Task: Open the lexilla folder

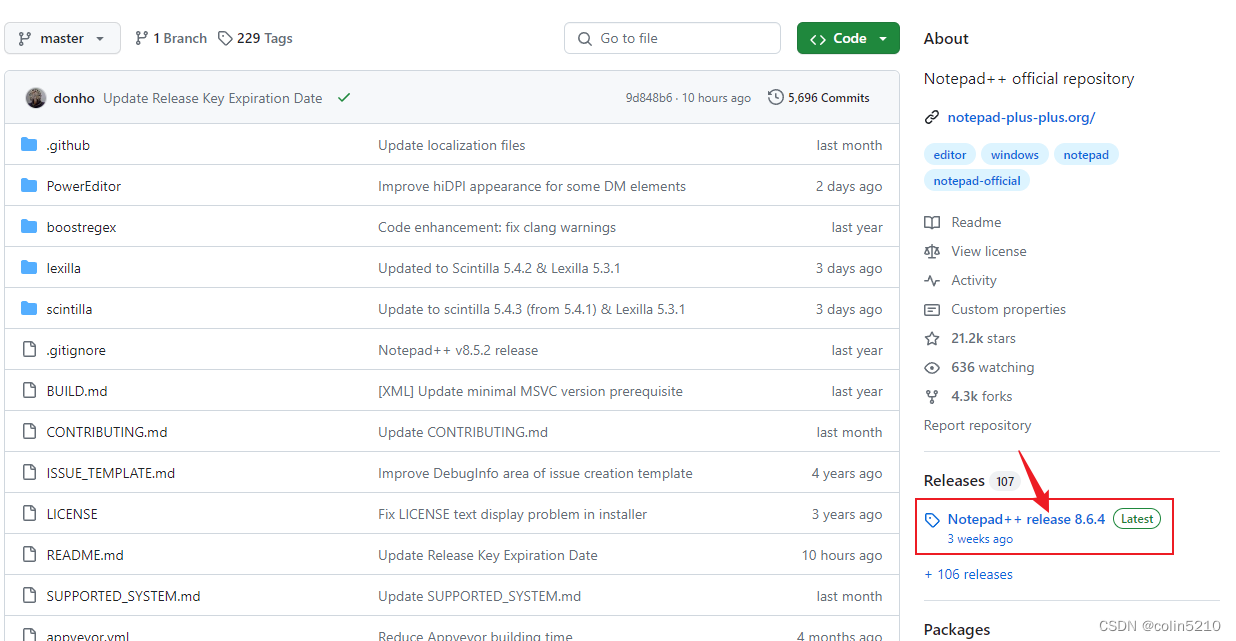Action: click(64, 268)
